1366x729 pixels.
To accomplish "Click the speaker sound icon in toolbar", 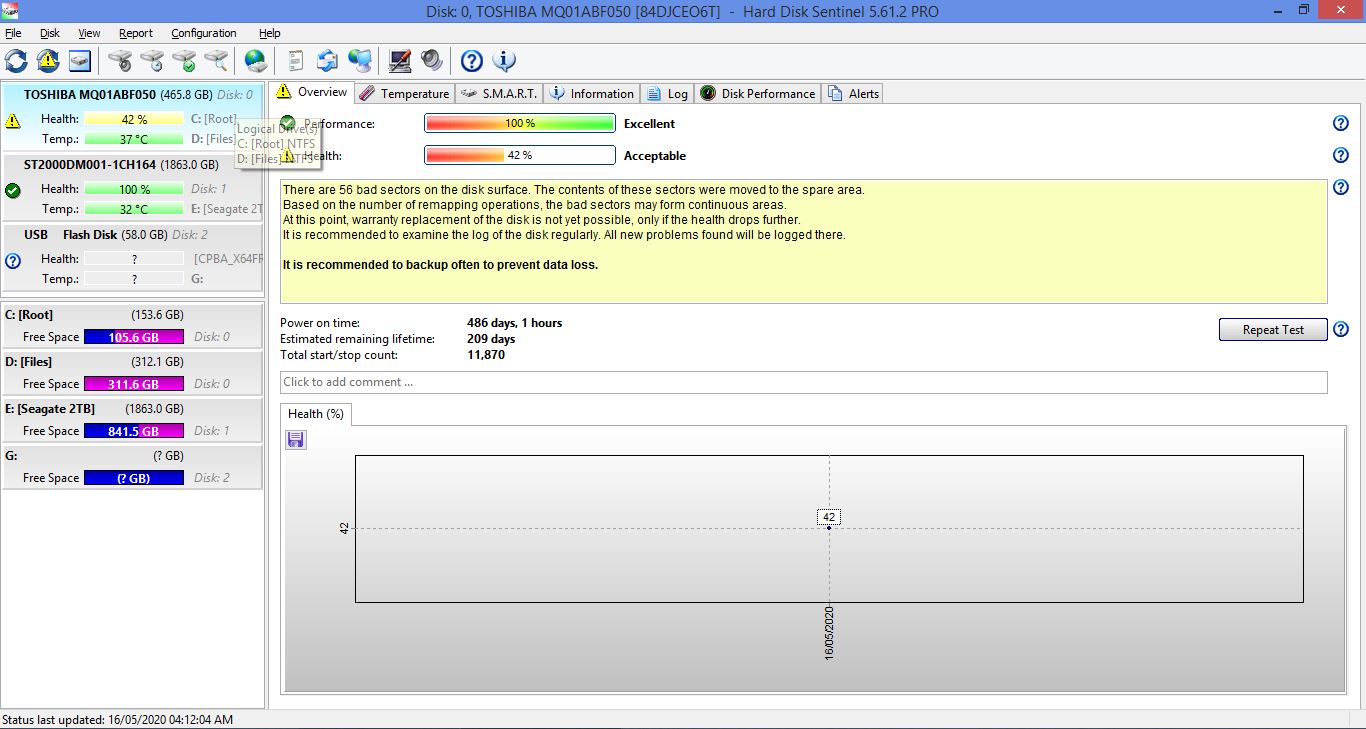I will pyautogui.click(x=432, y=61).
